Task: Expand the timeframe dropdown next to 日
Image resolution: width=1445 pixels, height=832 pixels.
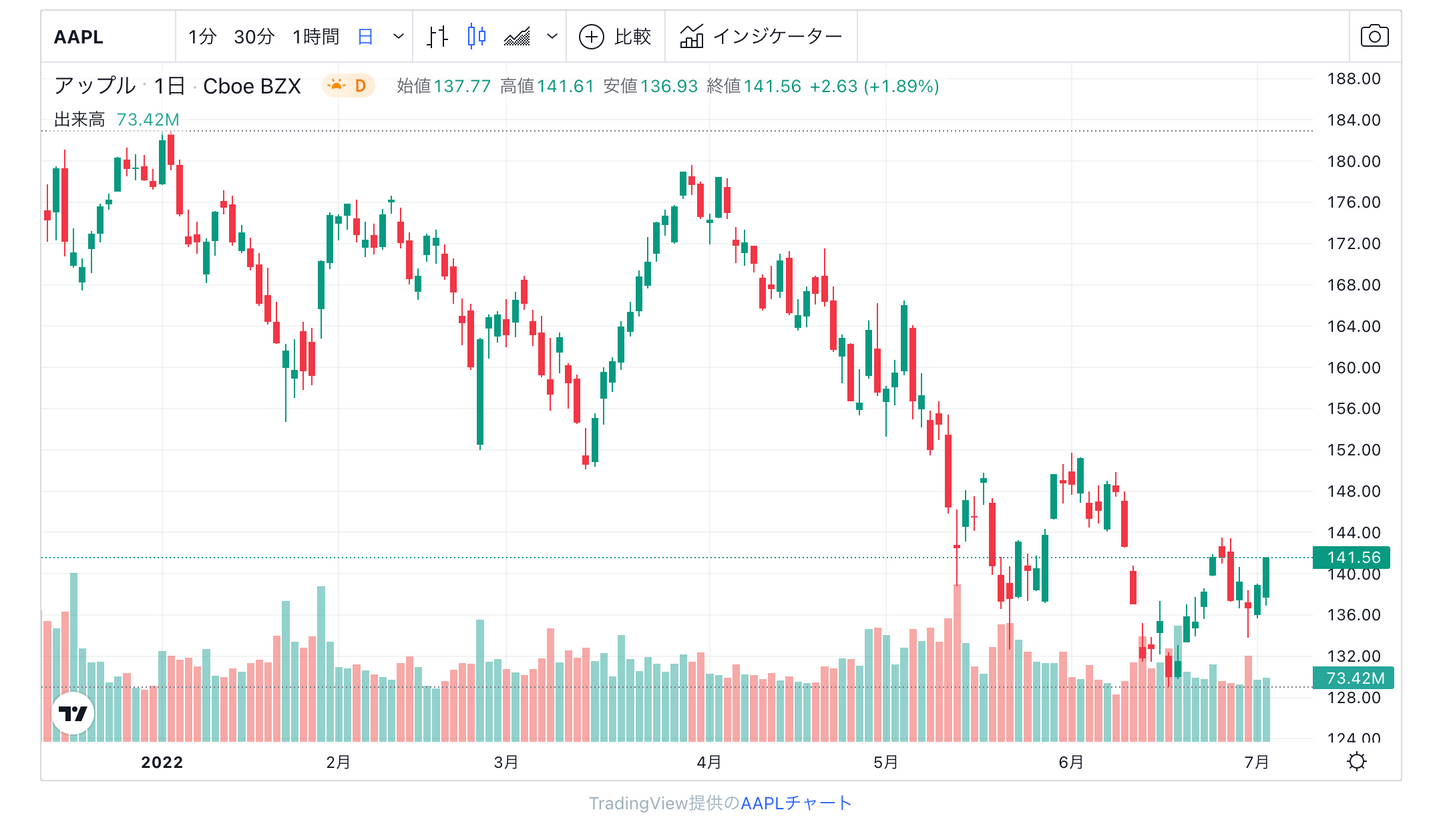Action: point(396,35)
